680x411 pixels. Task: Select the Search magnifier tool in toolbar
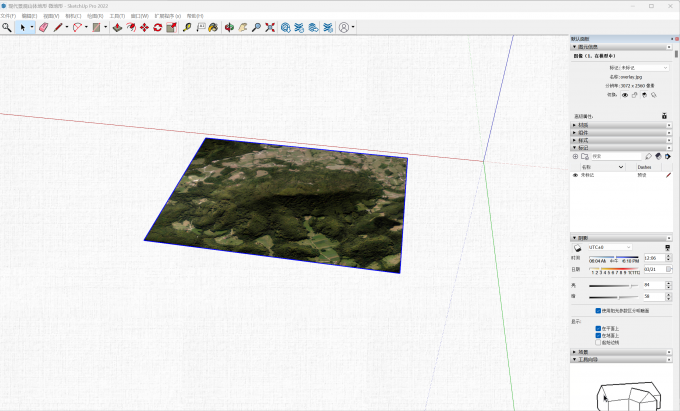(7, 27)
